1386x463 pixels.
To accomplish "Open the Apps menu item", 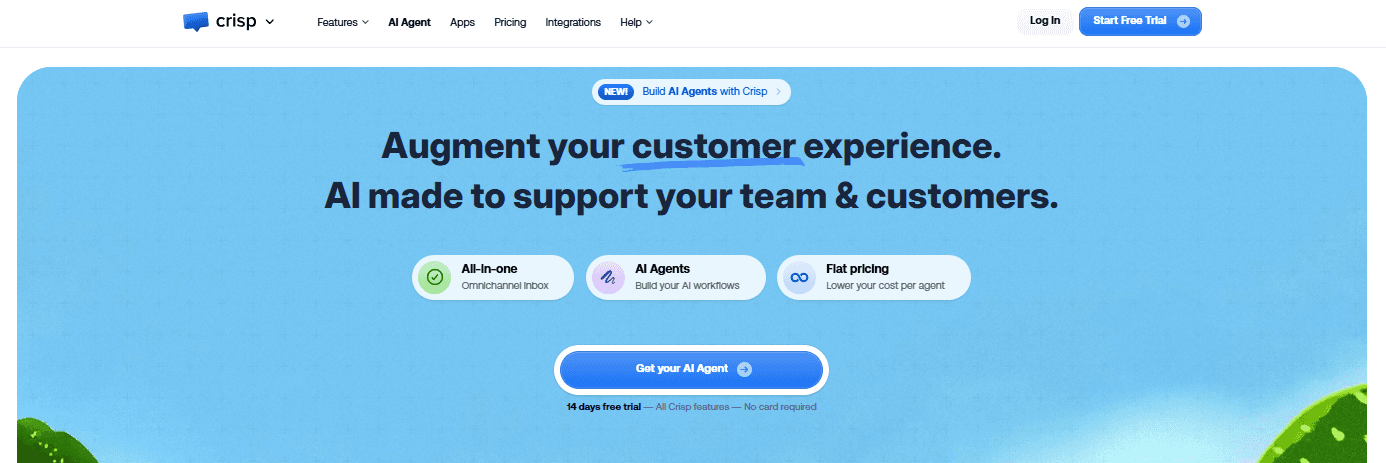I will [x=462, y=22].
